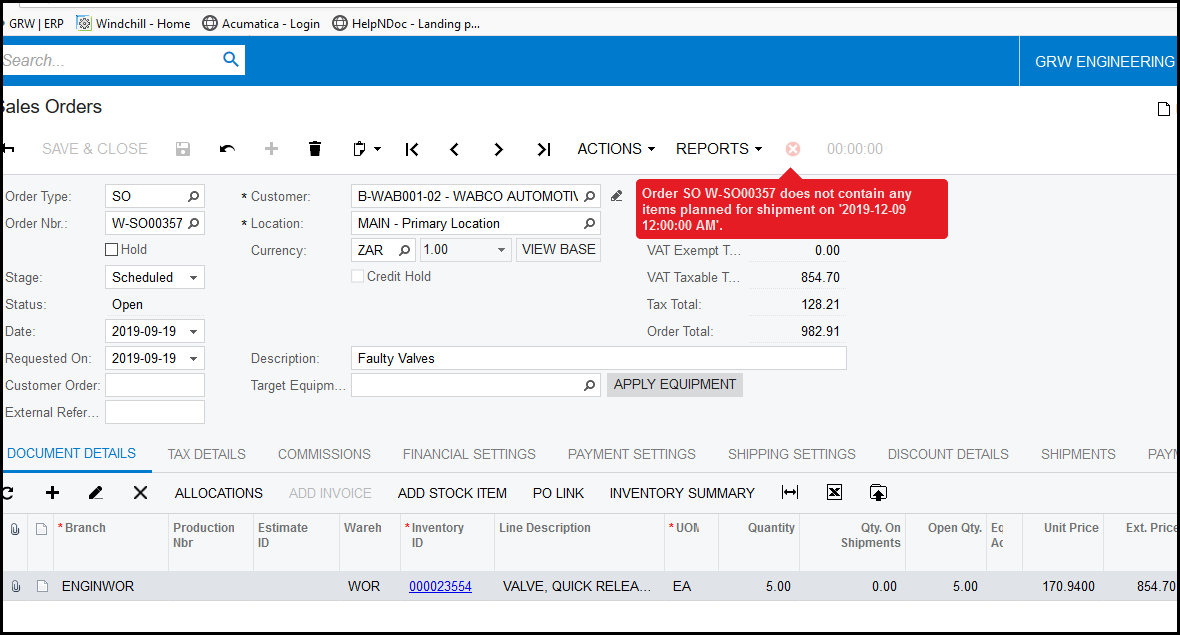The image size is (1180, 635).
Task: Go to the next record arrow
Action: [498, 149]
